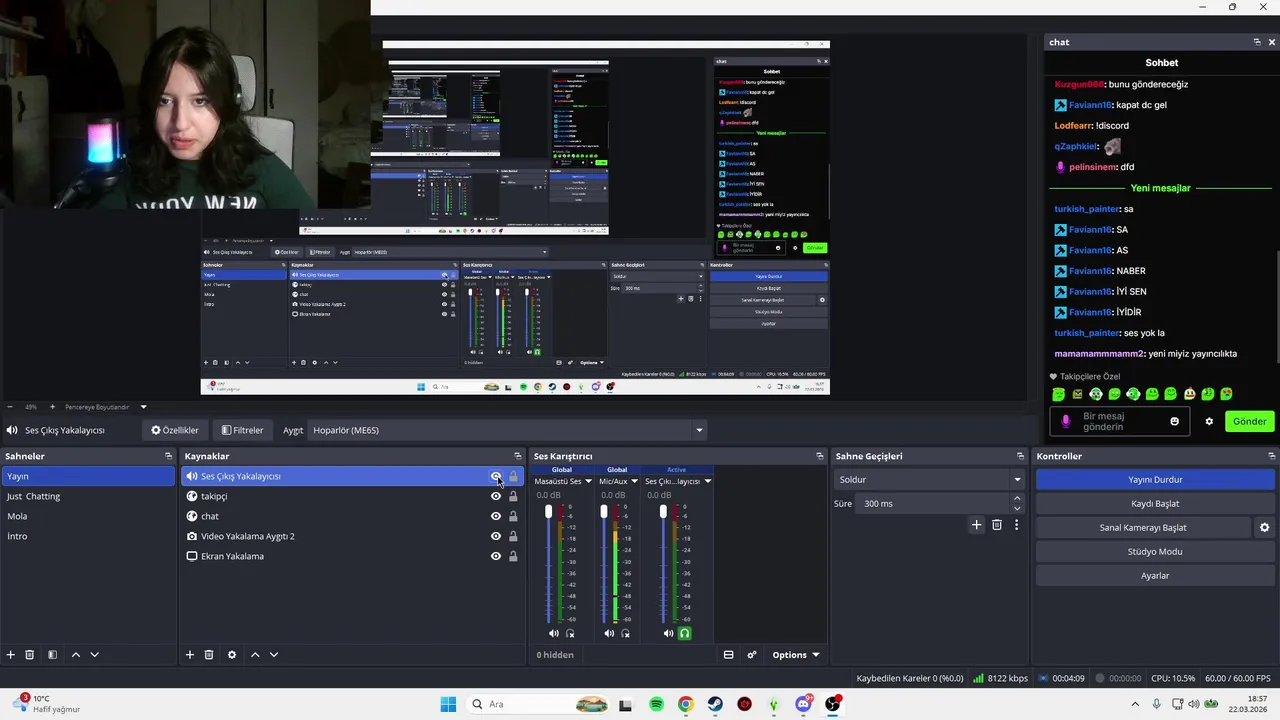Add a new scene in Sahneler panel
The width and height of the screenshot is (1280, 720).
[11, 655]
